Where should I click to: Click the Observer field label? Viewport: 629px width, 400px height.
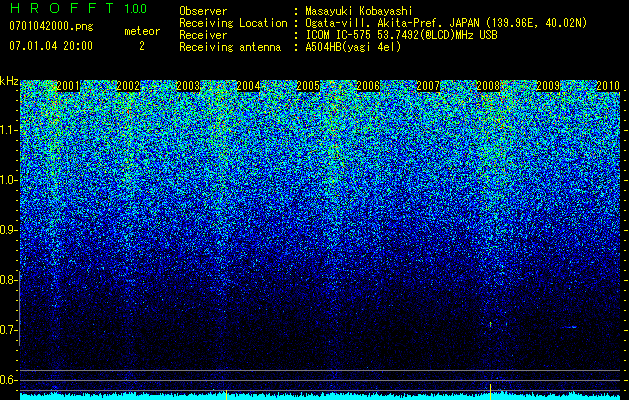pos(203,11)
